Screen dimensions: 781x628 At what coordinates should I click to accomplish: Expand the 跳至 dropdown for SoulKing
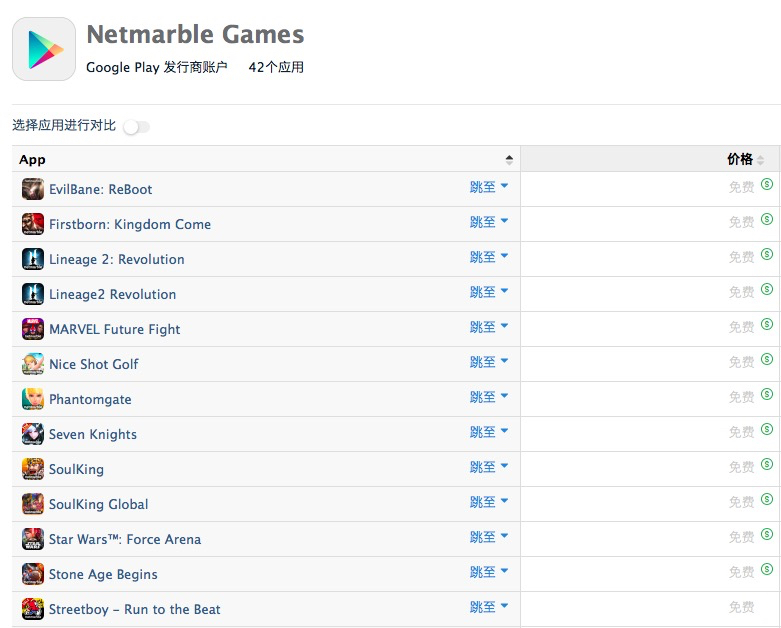[489, 467]
